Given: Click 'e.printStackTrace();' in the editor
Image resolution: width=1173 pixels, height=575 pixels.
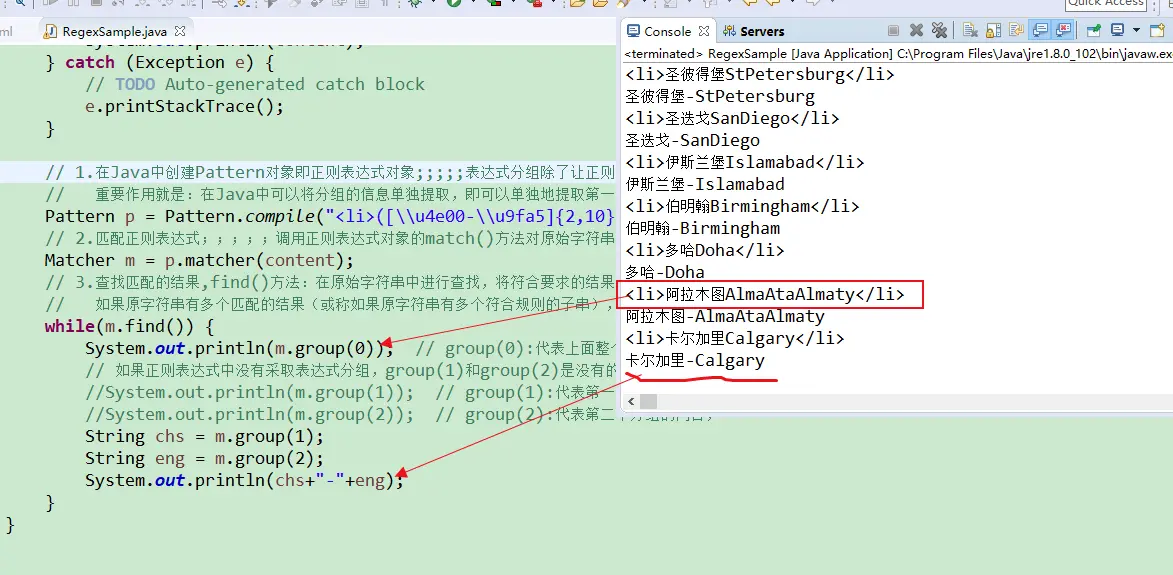Looking at the screenshot, I should tap(185, 106).
